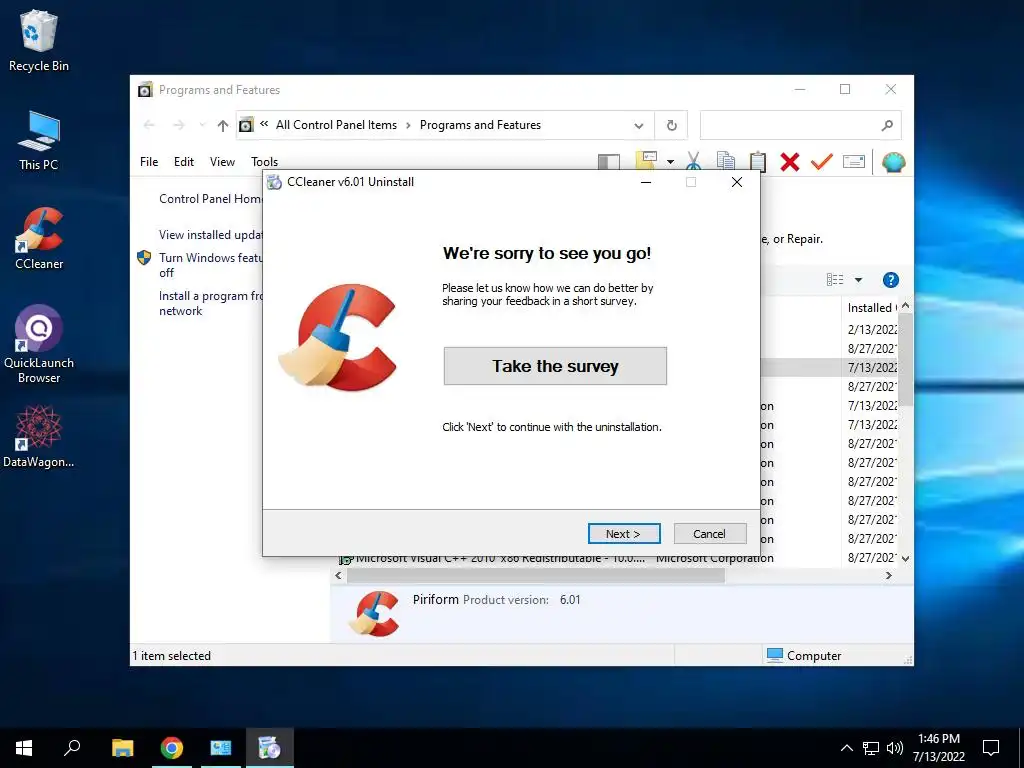Expand the folder options dropdown arrow
Screen dimensions: 1024x768
(670, 162)
